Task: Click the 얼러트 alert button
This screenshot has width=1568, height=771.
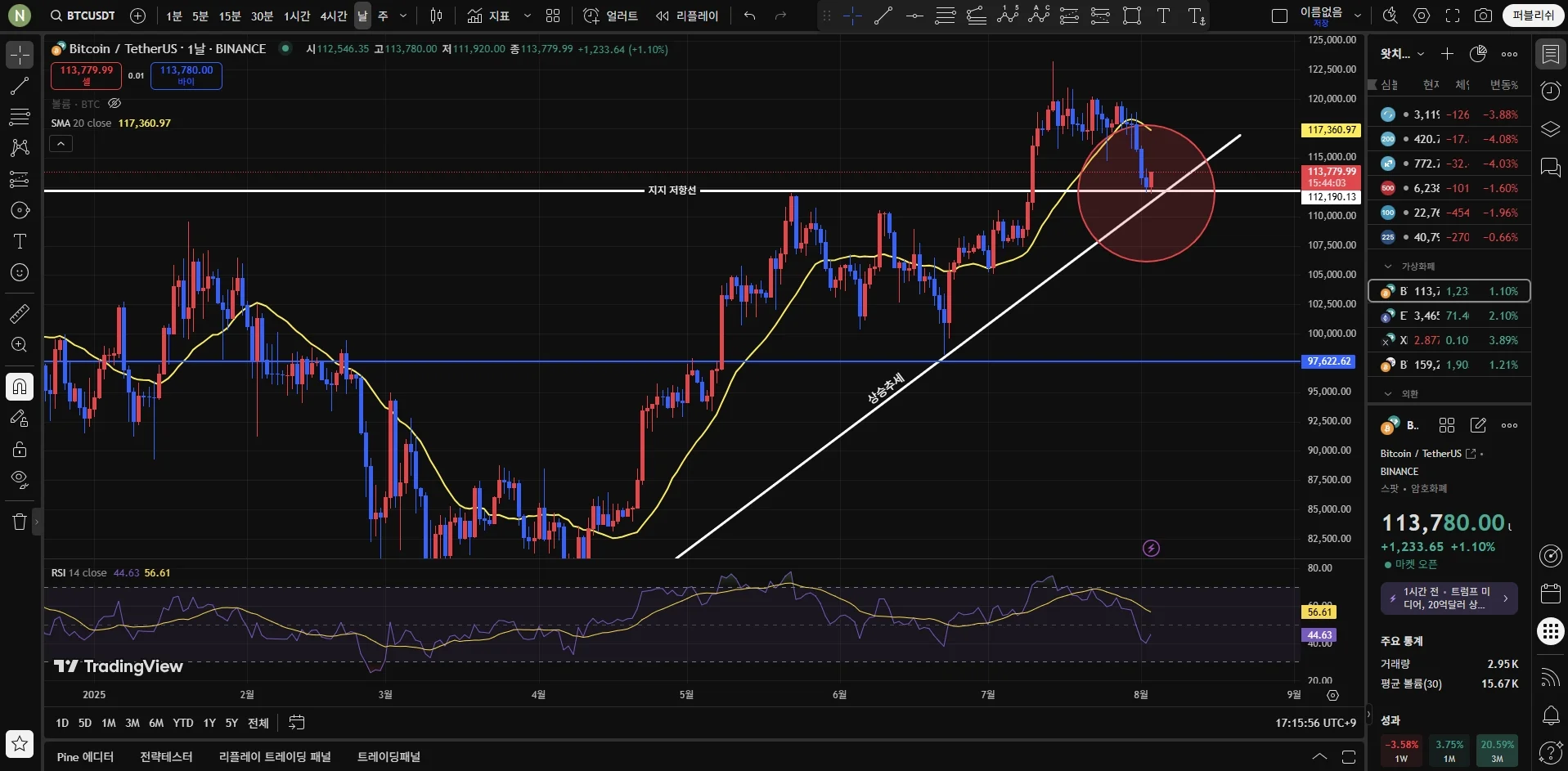Action: pyautogui.click(x=611, y=16)
